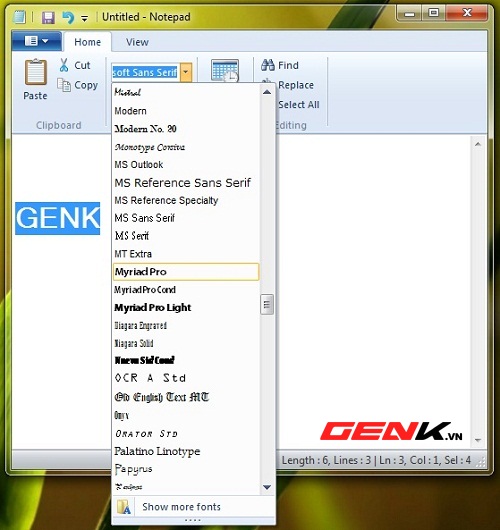The height and width of the screenshot is (530, 500).
Task: Click the font list scrollbar thumb
Action: pyautogui.click(x=267, y=305)
